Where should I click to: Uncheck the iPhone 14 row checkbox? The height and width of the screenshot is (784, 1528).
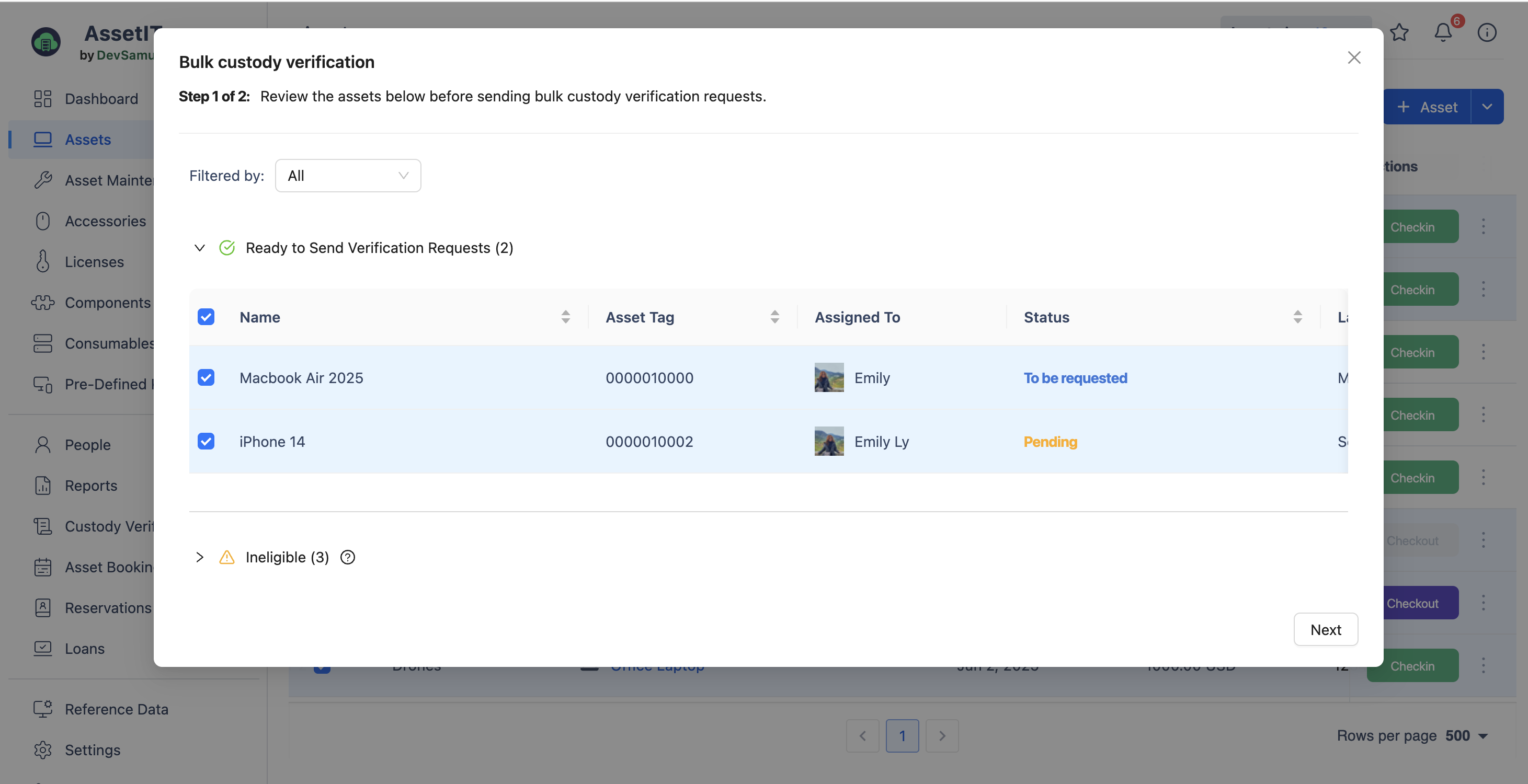tap(206, 441)
